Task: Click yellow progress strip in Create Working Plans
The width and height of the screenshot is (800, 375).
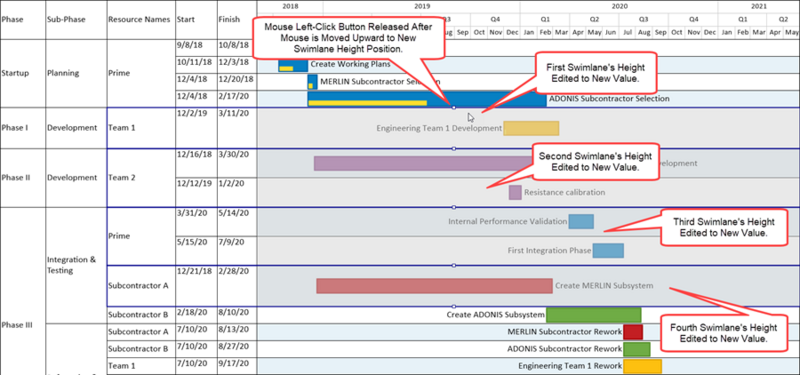Action: click(286, 68)
